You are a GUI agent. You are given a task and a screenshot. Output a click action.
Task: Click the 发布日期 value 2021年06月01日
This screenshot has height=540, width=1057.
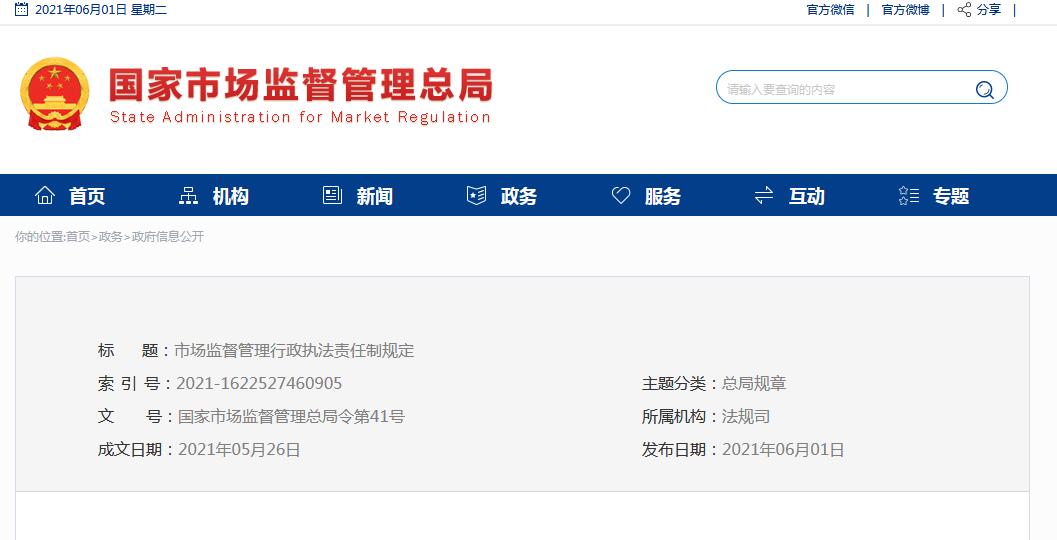tap(783, 450)
